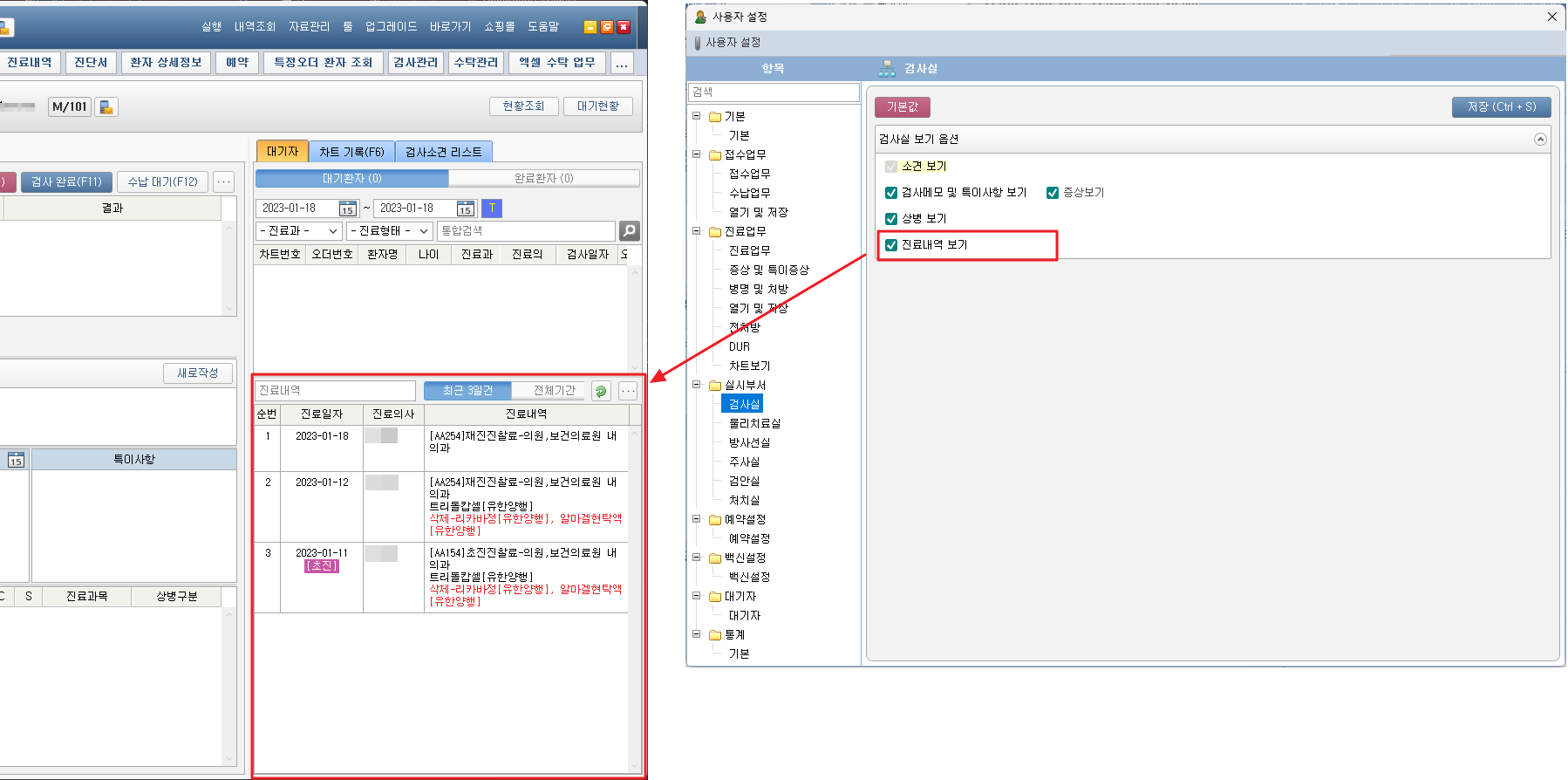
Task: Uncheck the 진료내역 보기 checkbox
Action: 891,245
